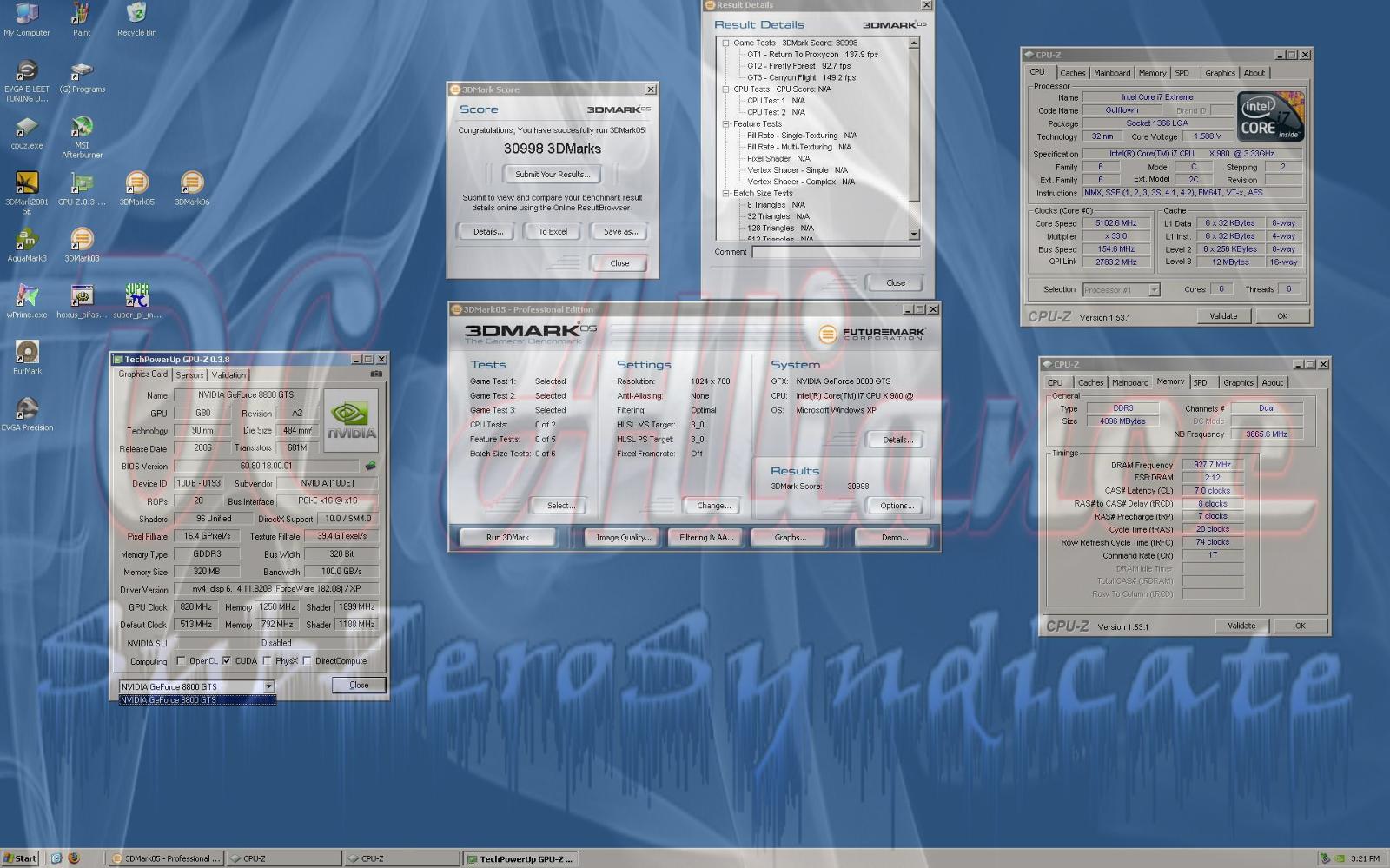Collapse the CPU Tests tree node

click(725, 89)
